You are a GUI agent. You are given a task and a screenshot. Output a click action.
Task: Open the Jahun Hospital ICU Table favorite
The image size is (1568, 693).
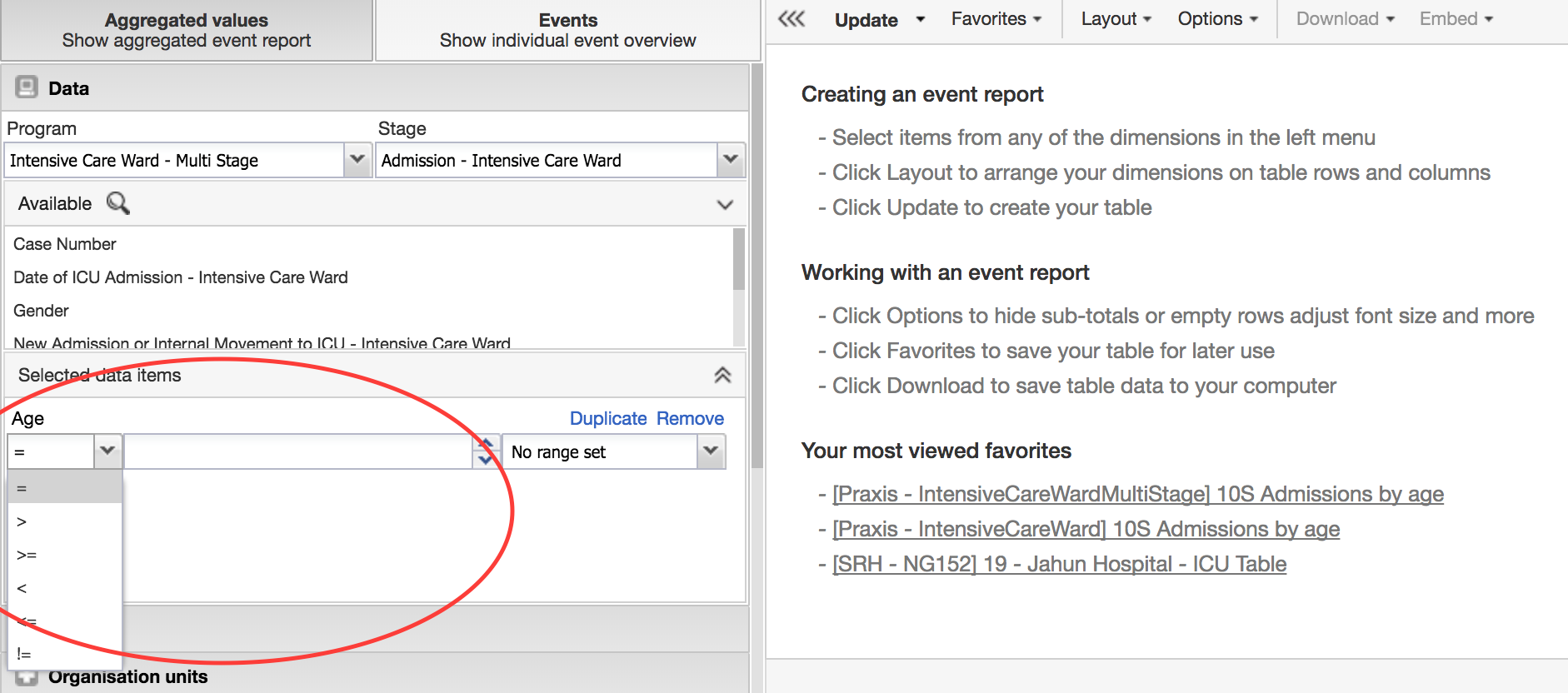1059,564
